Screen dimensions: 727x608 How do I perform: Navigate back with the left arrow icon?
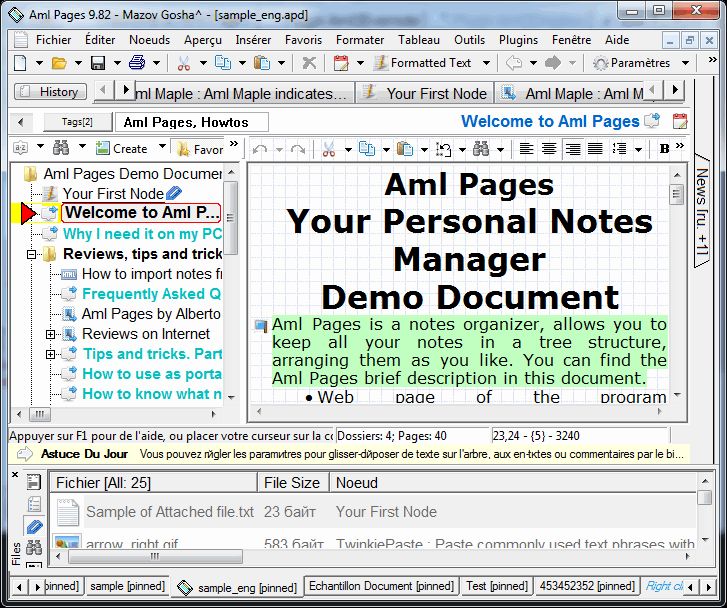pyautogui.click(x=514, y=63)
